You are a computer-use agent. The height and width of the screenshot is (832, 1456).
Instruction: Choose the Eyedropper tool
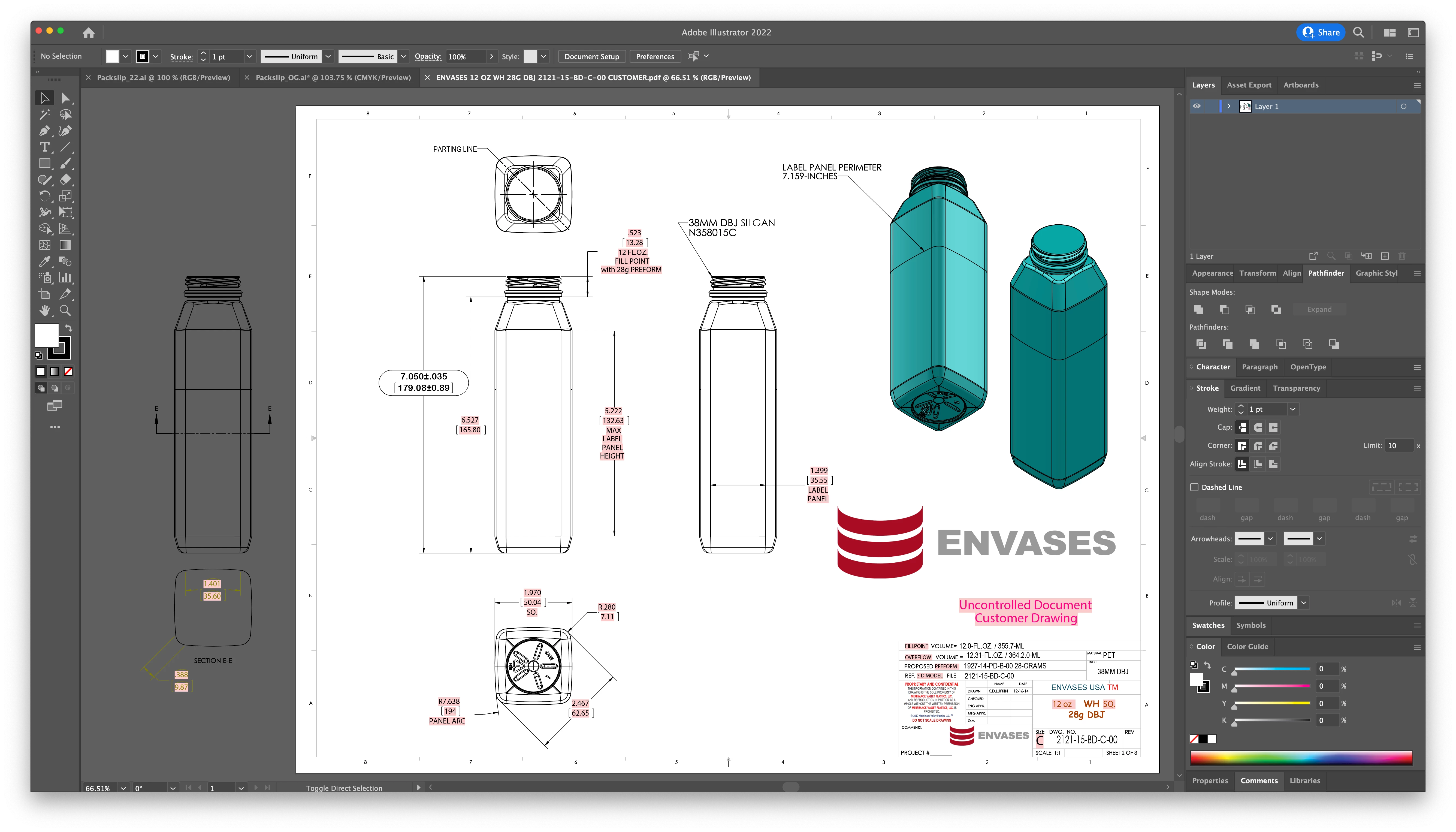pyautogui.click(x=44, y=262)
